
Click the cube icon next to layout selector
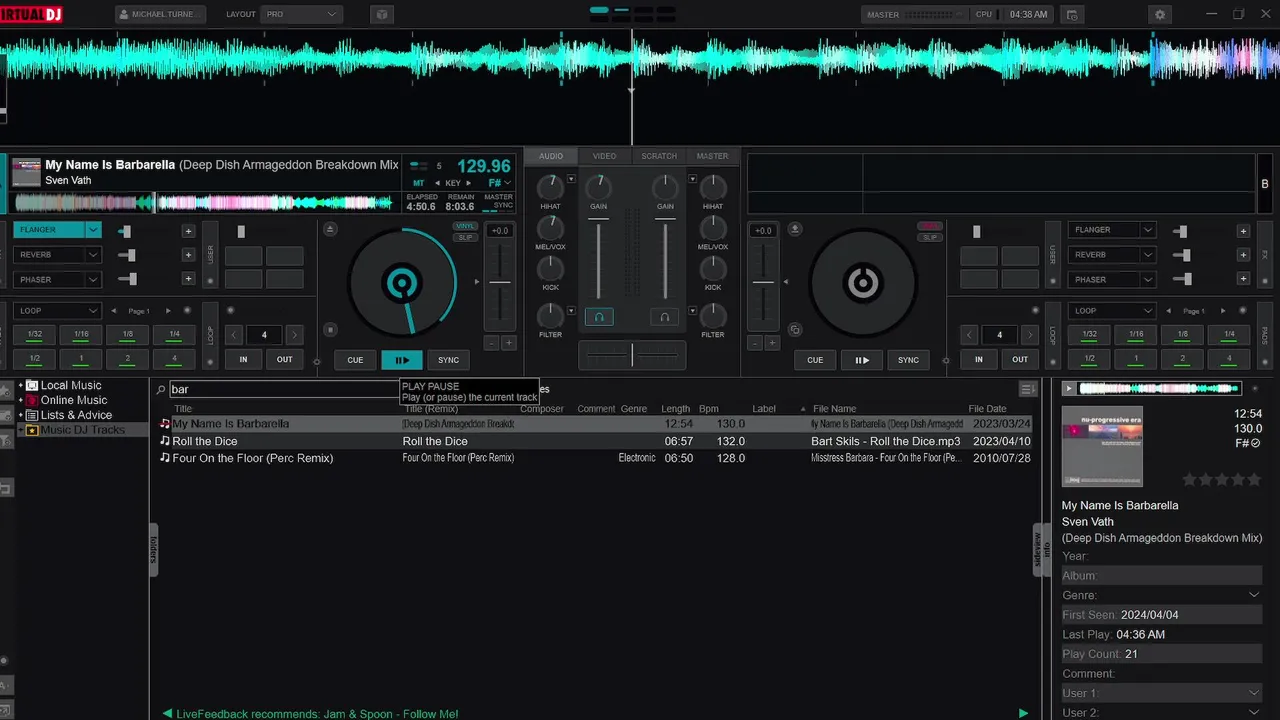(x=381, y=15)
